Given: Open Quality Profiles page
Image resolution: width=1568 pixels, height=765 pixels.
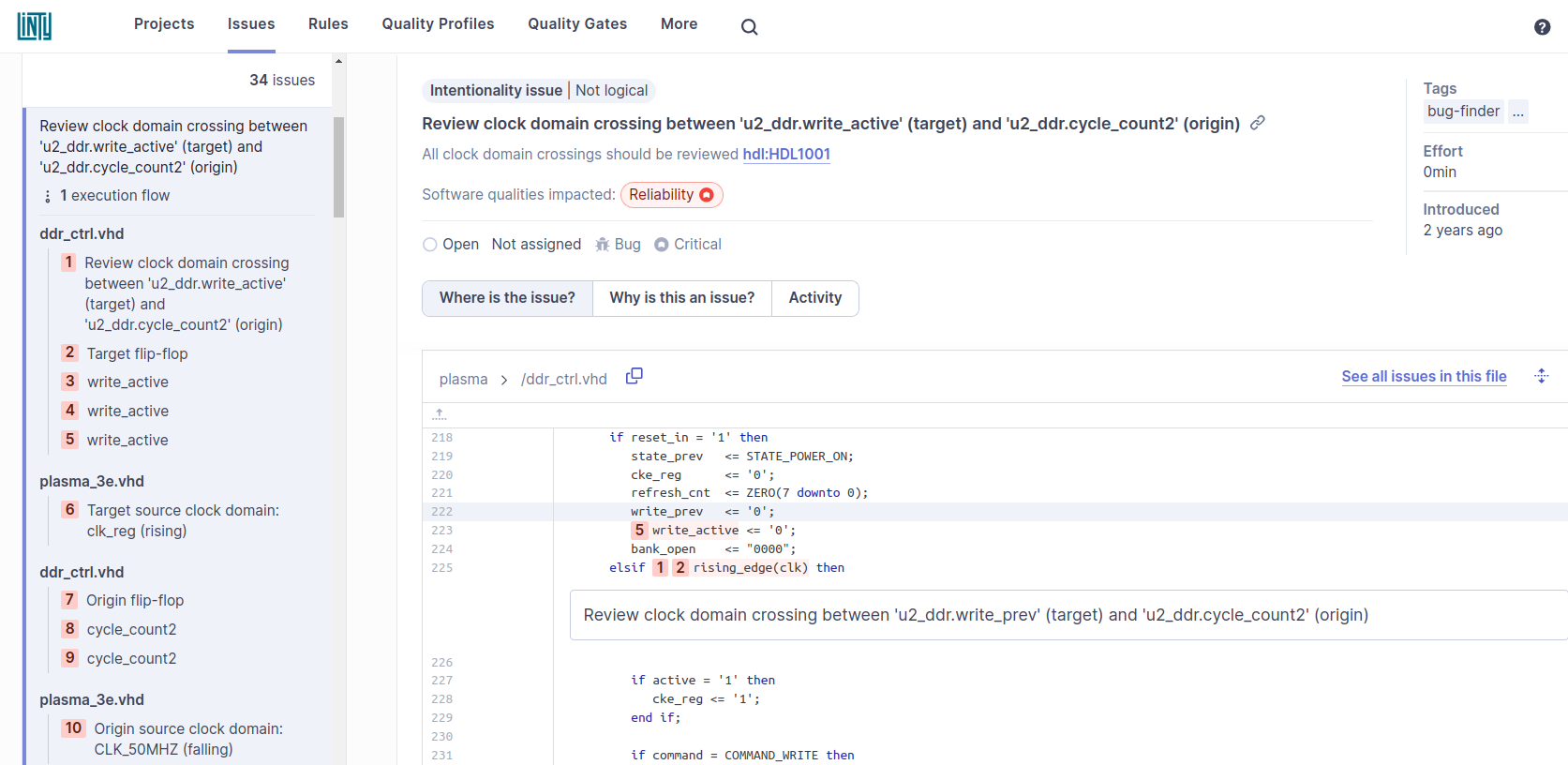Looking at the screenshot, I should (438, 24).
